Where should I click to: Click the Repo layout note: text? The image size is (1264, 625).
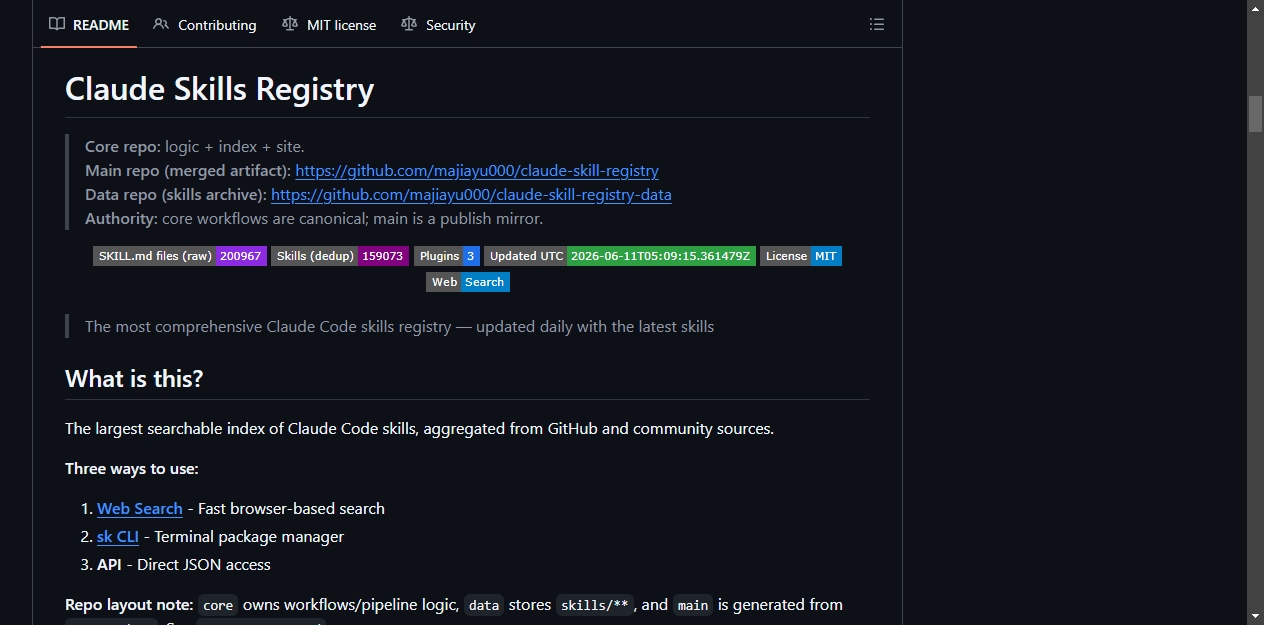tap(129, 605)
